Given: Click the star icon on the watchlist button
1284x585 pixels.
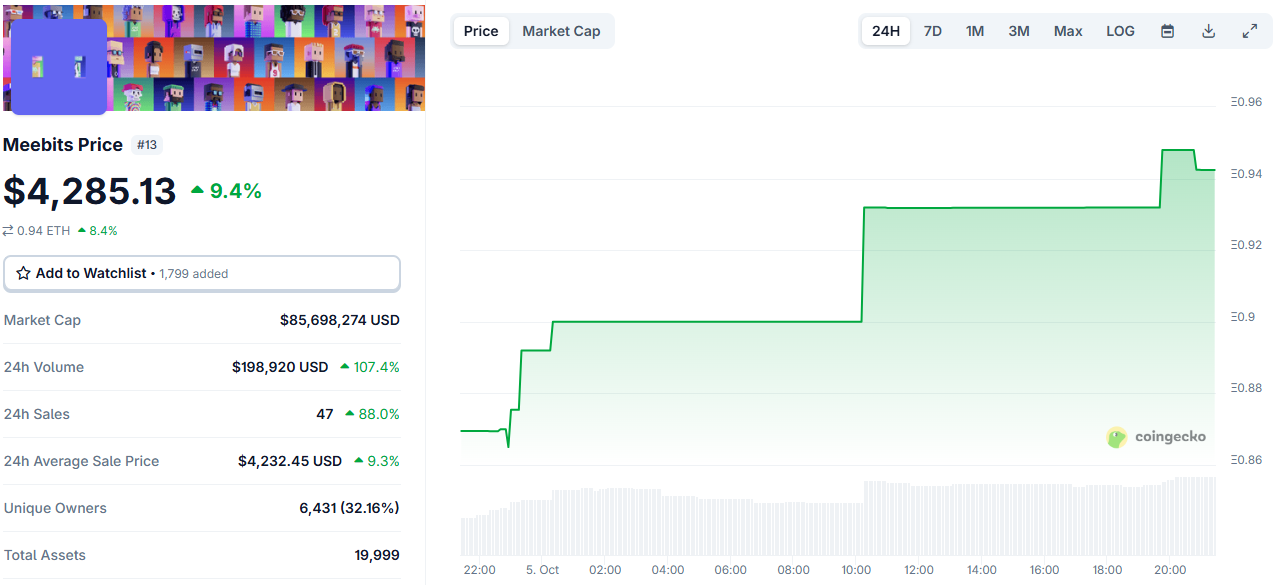Looking at the screenshot, I should 23,273.
